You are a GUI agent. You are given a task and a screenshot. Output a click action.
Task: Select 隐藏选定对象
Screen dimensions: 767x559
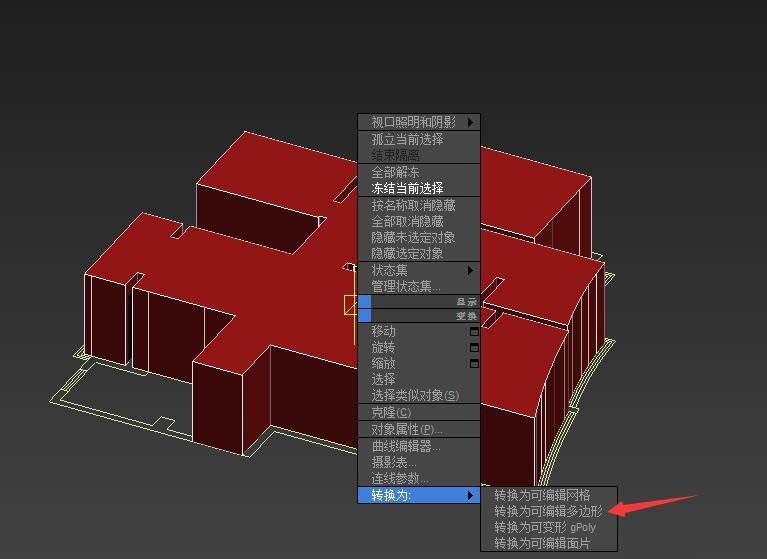[419, 253]
